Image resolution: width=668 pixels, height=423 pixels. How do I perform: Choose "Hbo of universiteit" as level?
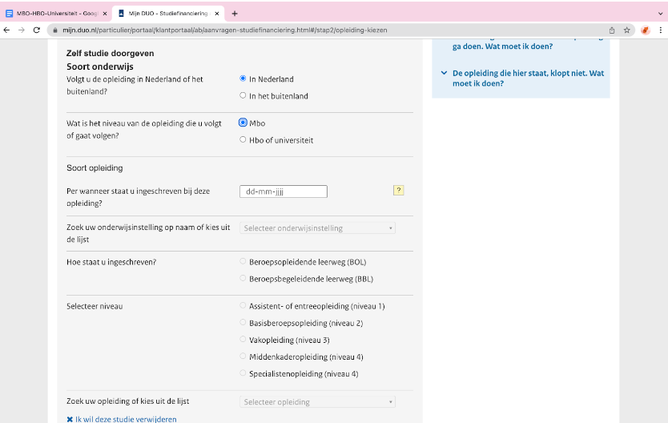point(243,140)
